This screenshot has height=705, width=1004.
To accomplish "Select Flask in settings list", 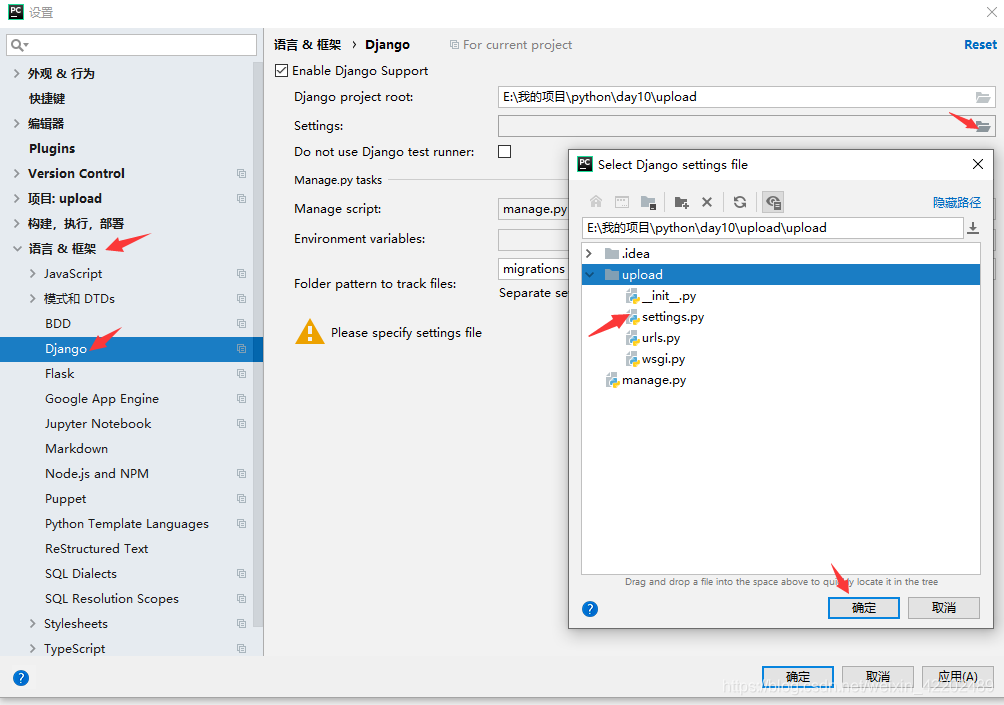I will coord(60,373).
